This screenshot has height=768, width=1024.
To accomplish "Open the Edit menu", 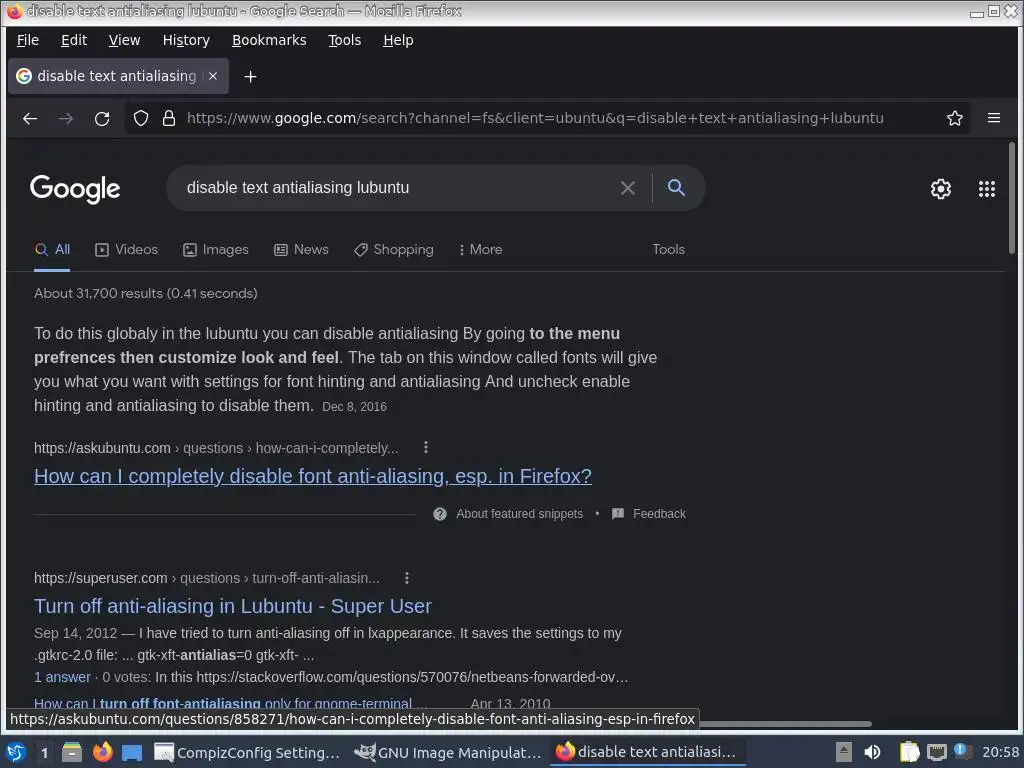I will pos(74,40).
